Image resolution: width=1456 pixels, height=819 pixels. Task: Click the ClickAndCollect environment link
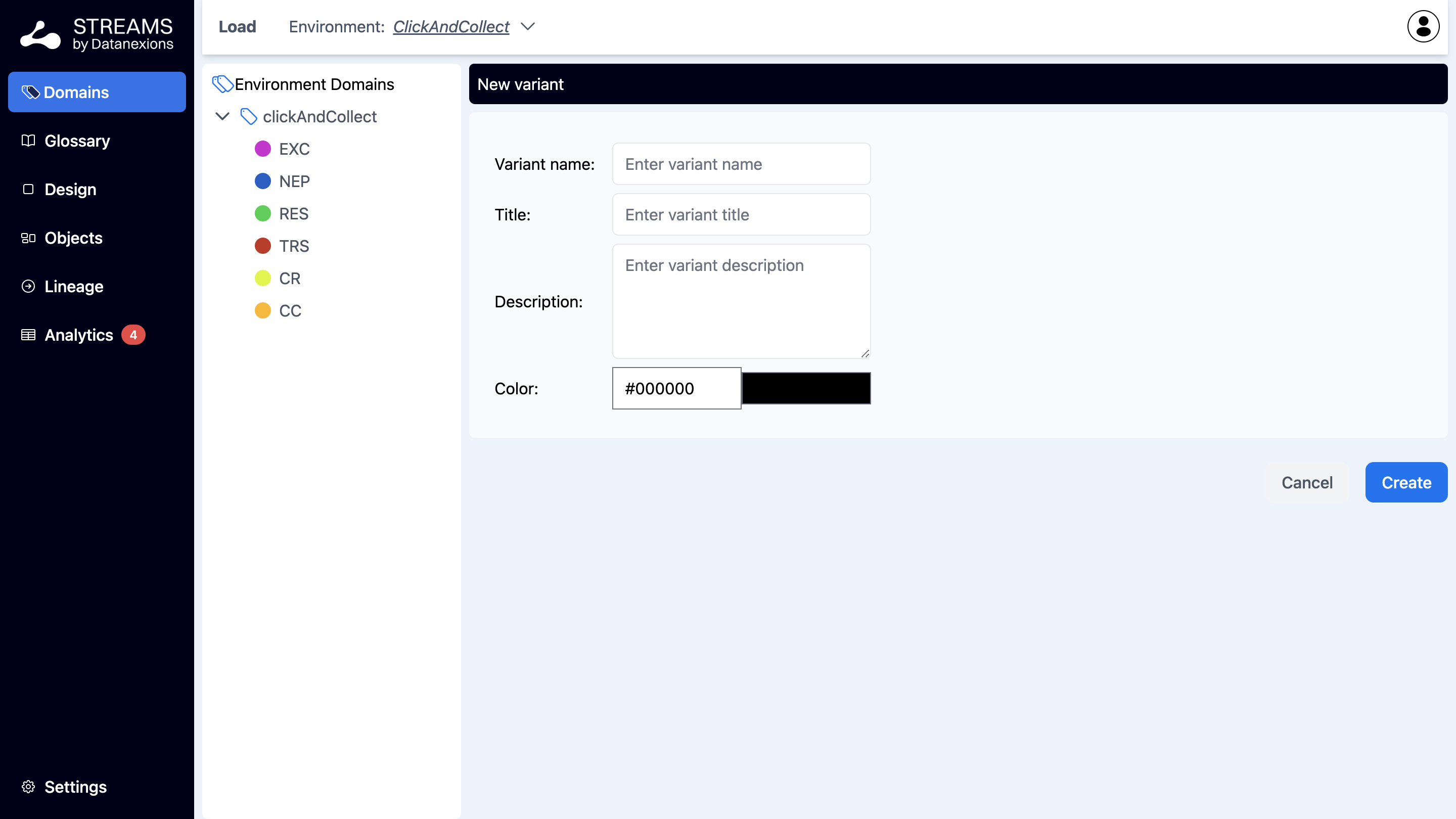pyautogui.click(x=450, y=27)
